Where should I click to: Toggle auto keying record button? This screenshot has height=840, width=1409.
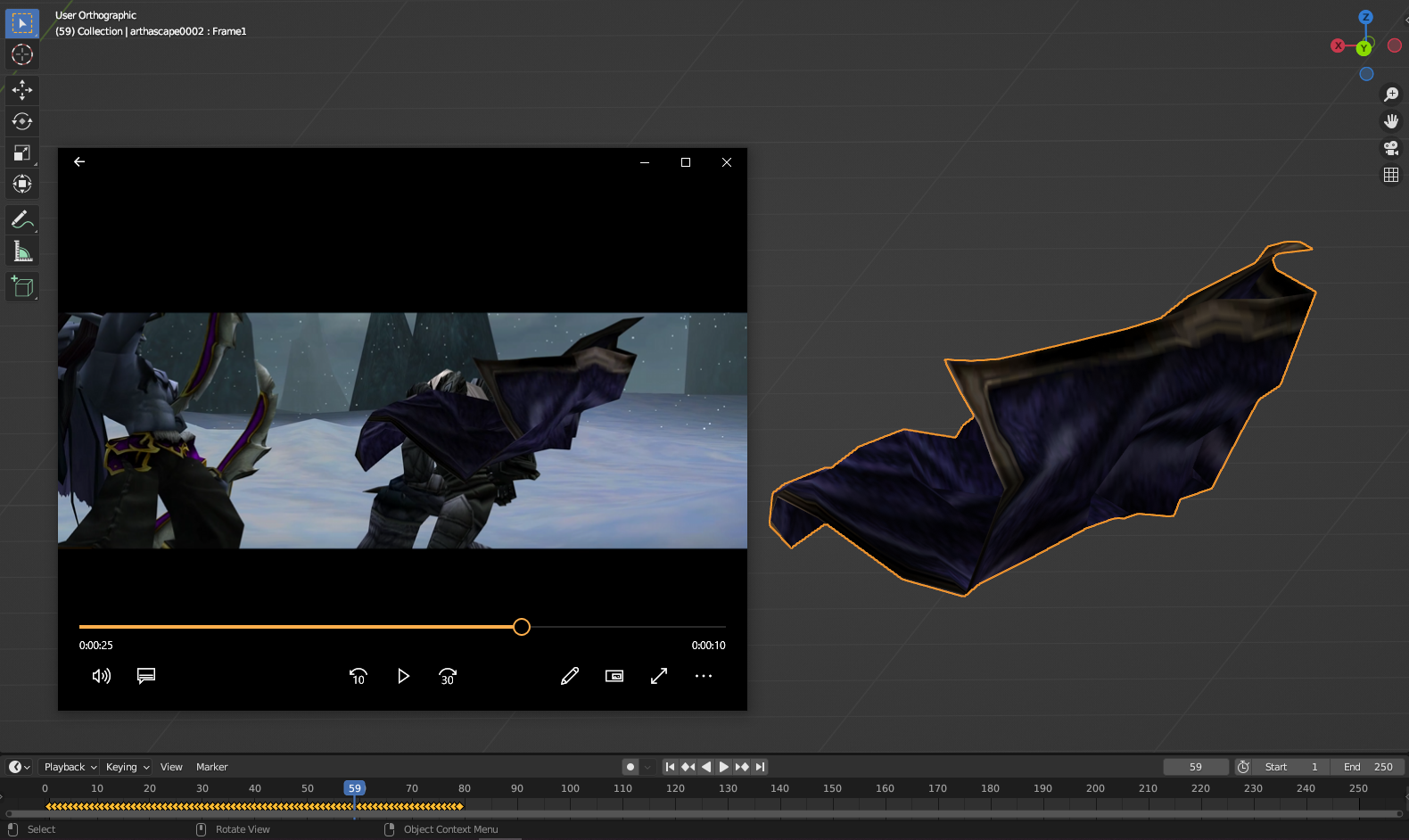(x=630, y=767)
